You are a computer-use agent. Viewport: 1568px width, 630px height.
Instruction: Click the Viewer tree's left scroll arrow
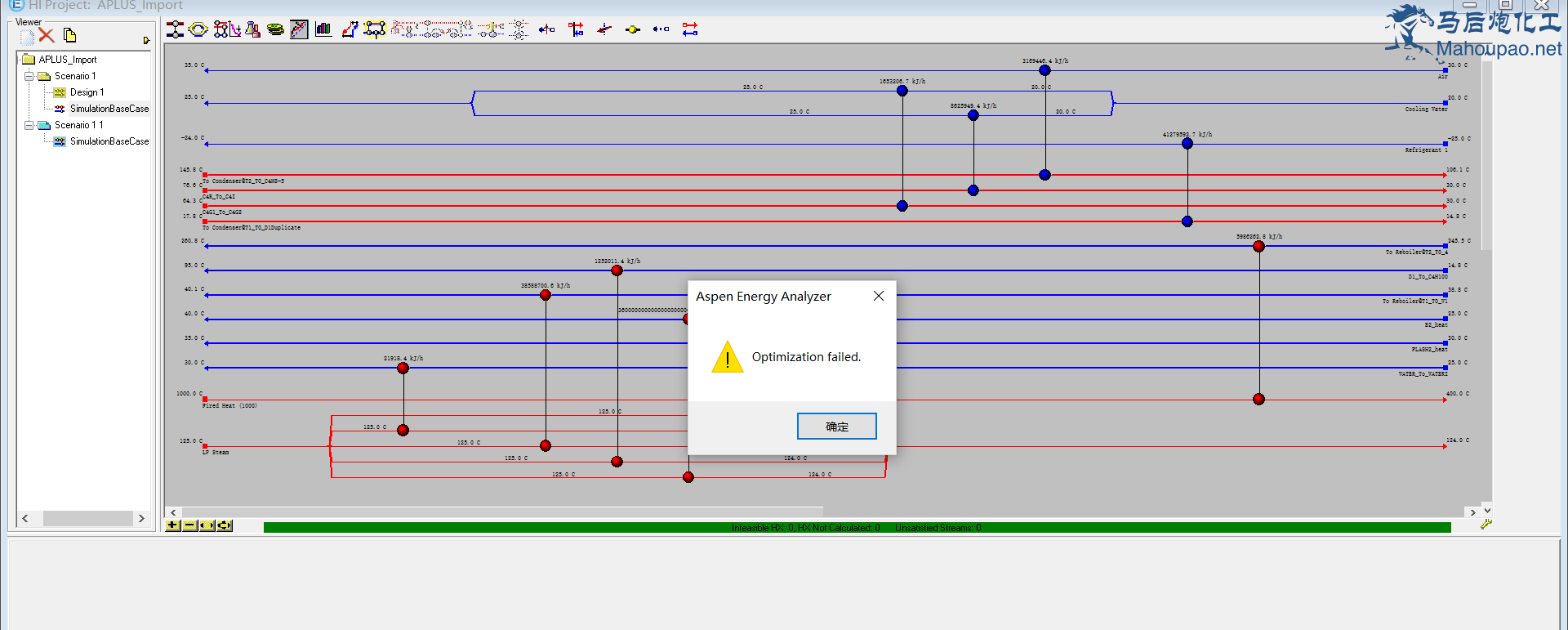[x=25, y=518]
